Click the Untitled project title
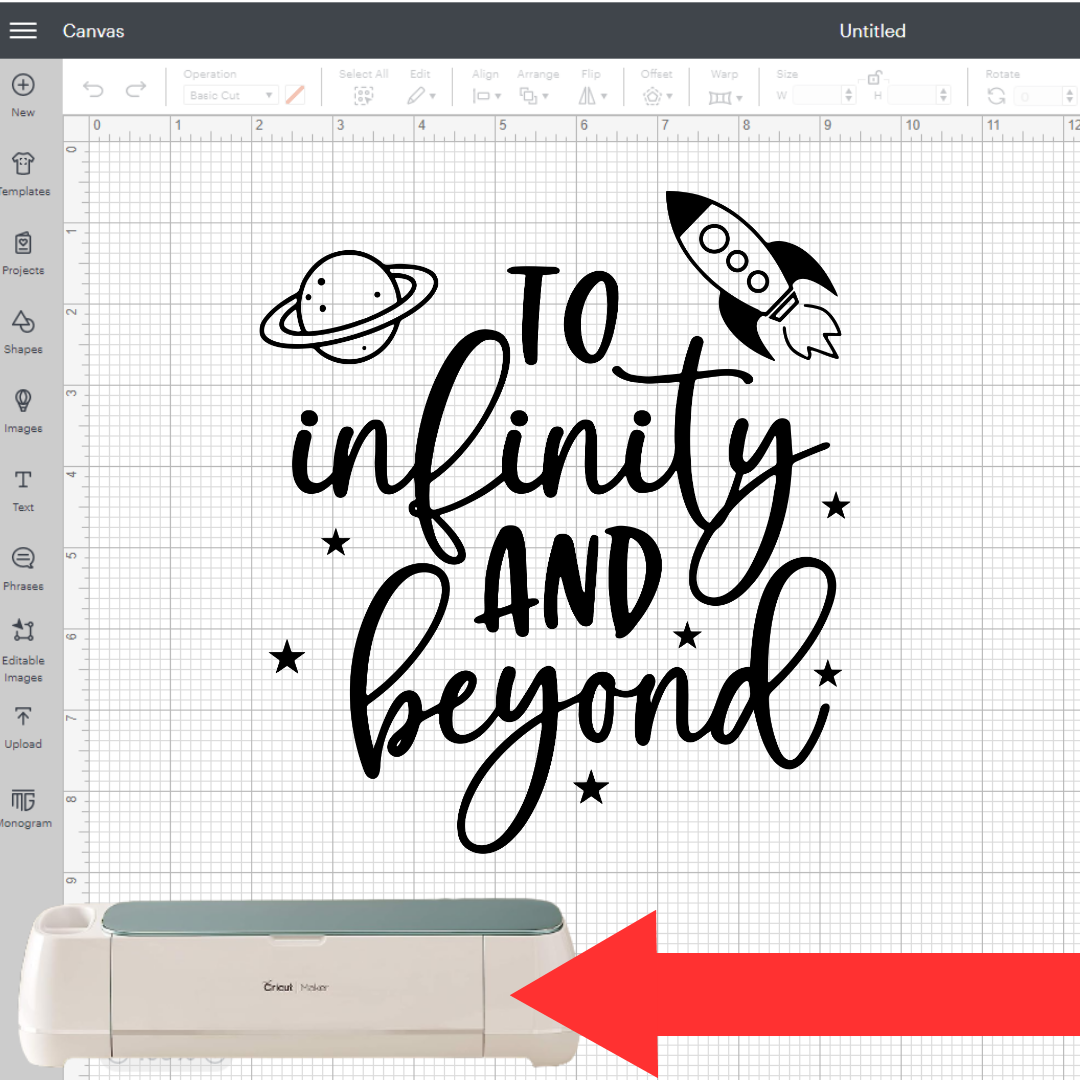 pyautogui.click(x=872, y=30)
